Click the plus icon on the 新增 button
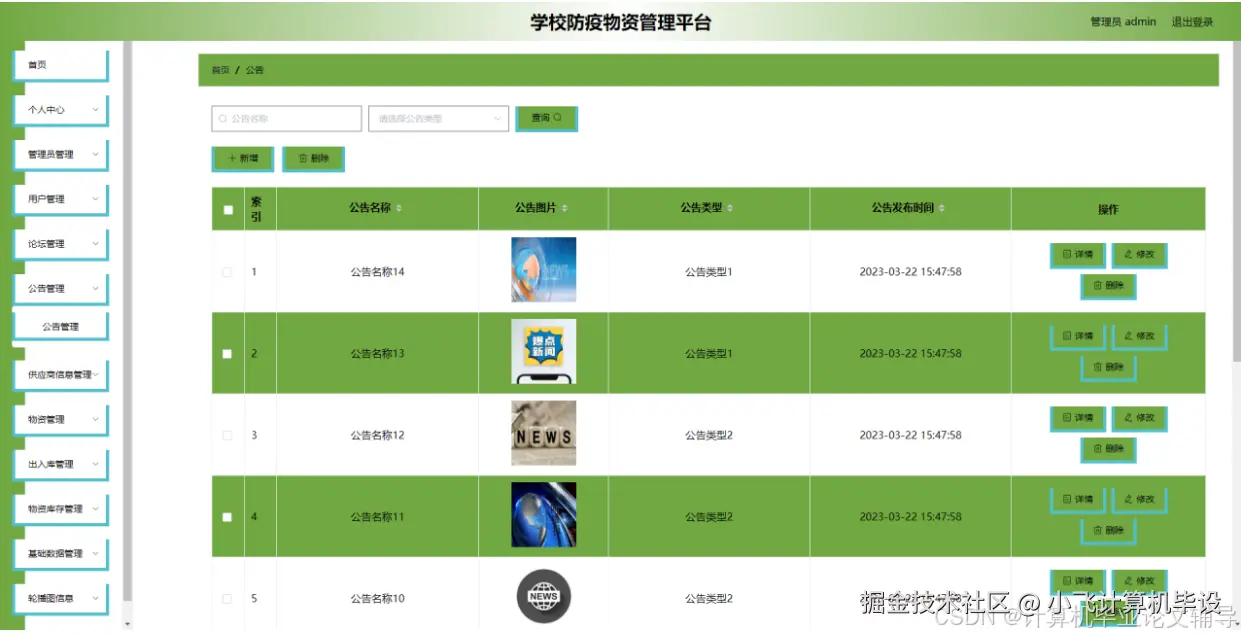Screen dimensions: 1241x636 pyautogui.click(x=230, y=158)
